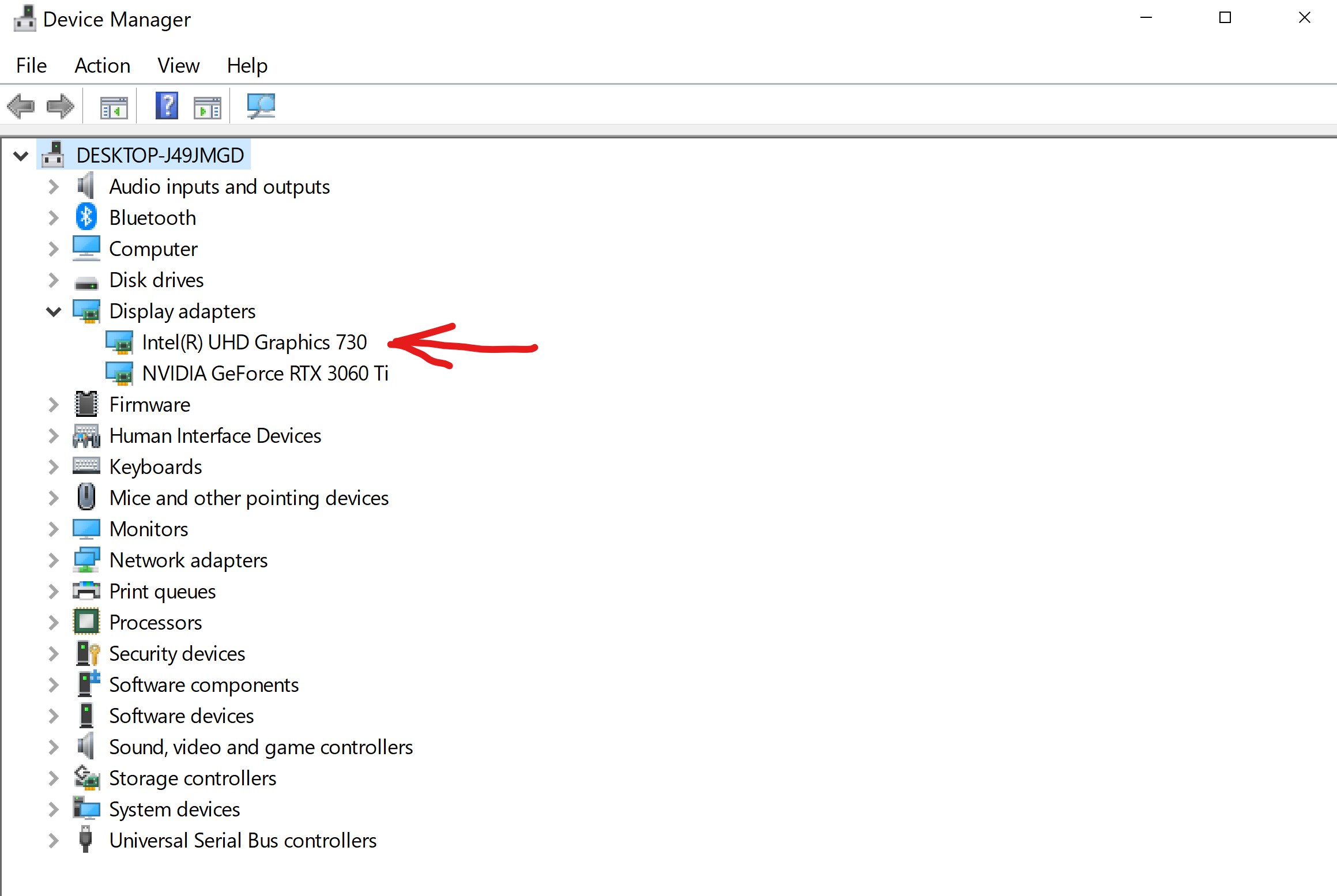Click the Show/Hide Console Tree icon

(x=114, y=107)
